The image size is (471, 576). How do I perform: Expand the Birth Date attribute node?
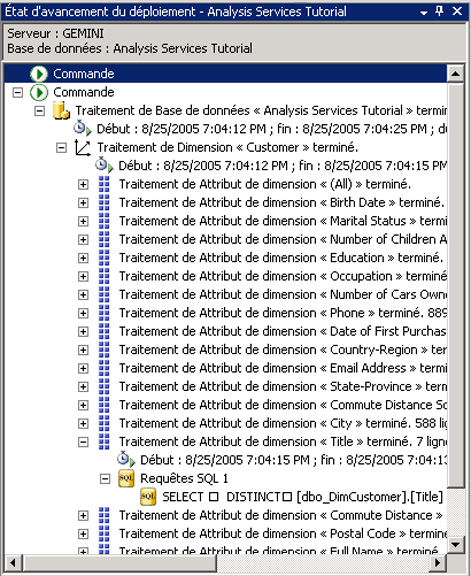coord(83,203)
